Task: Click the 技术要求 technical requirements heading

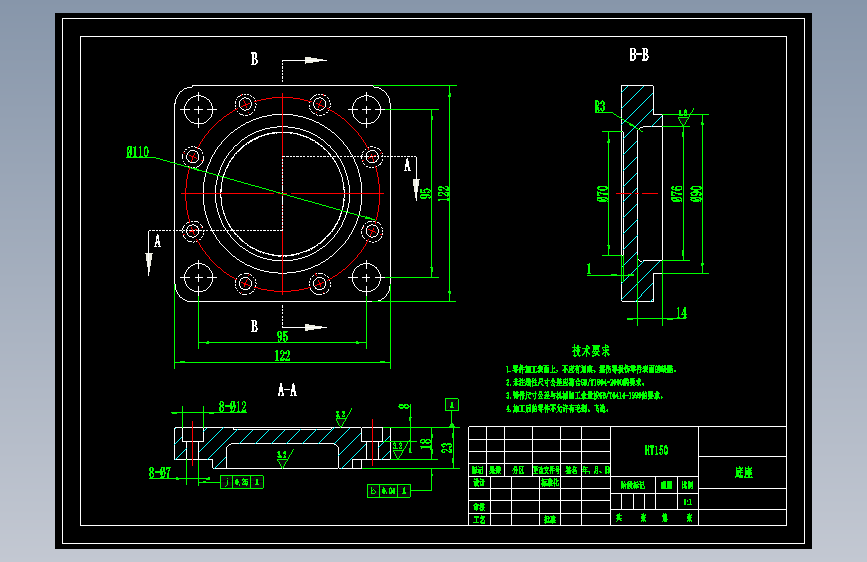Action: coord(591,351)
